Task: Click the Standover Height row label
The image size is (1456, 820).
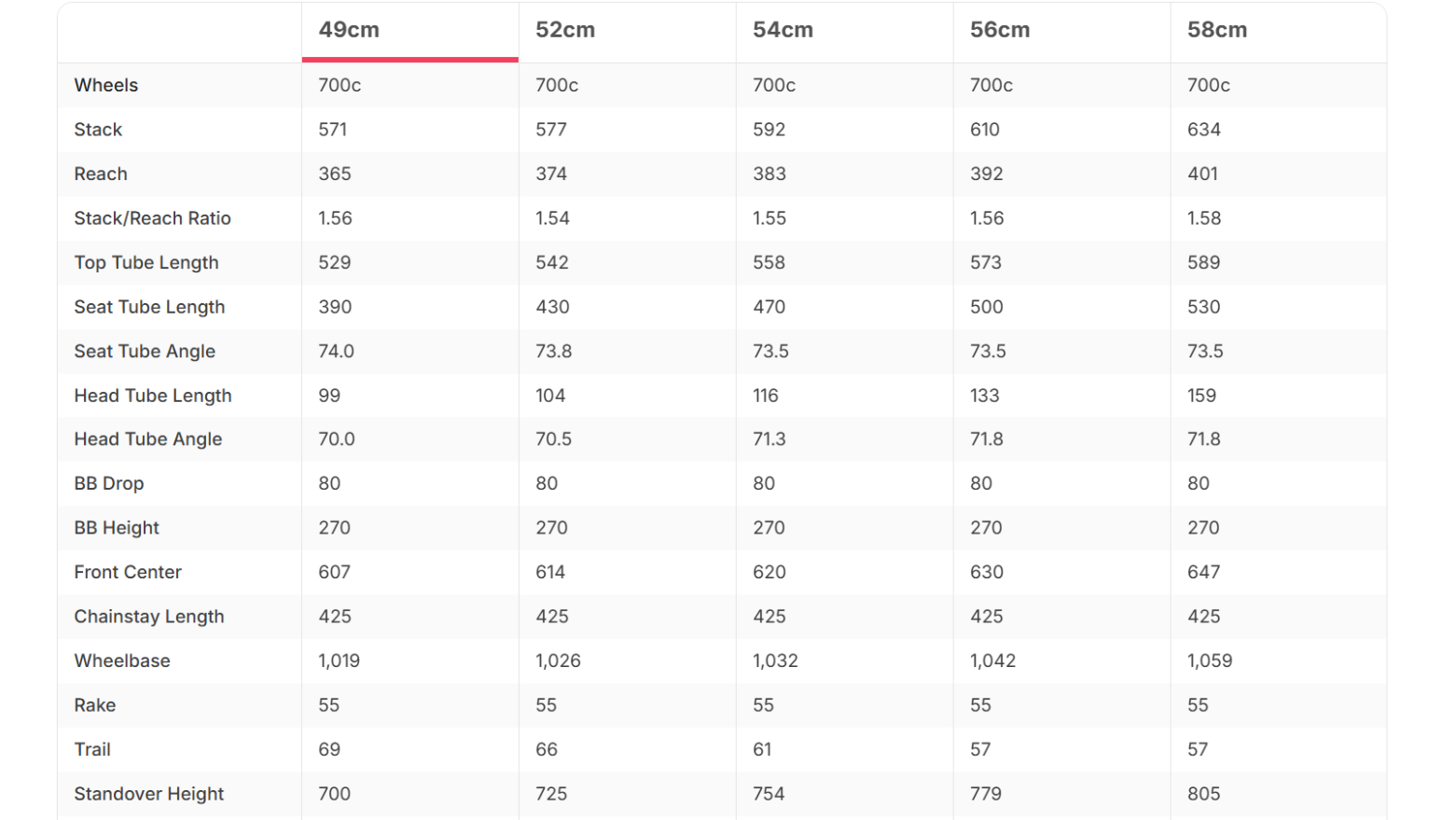Action: pos(149,794)
